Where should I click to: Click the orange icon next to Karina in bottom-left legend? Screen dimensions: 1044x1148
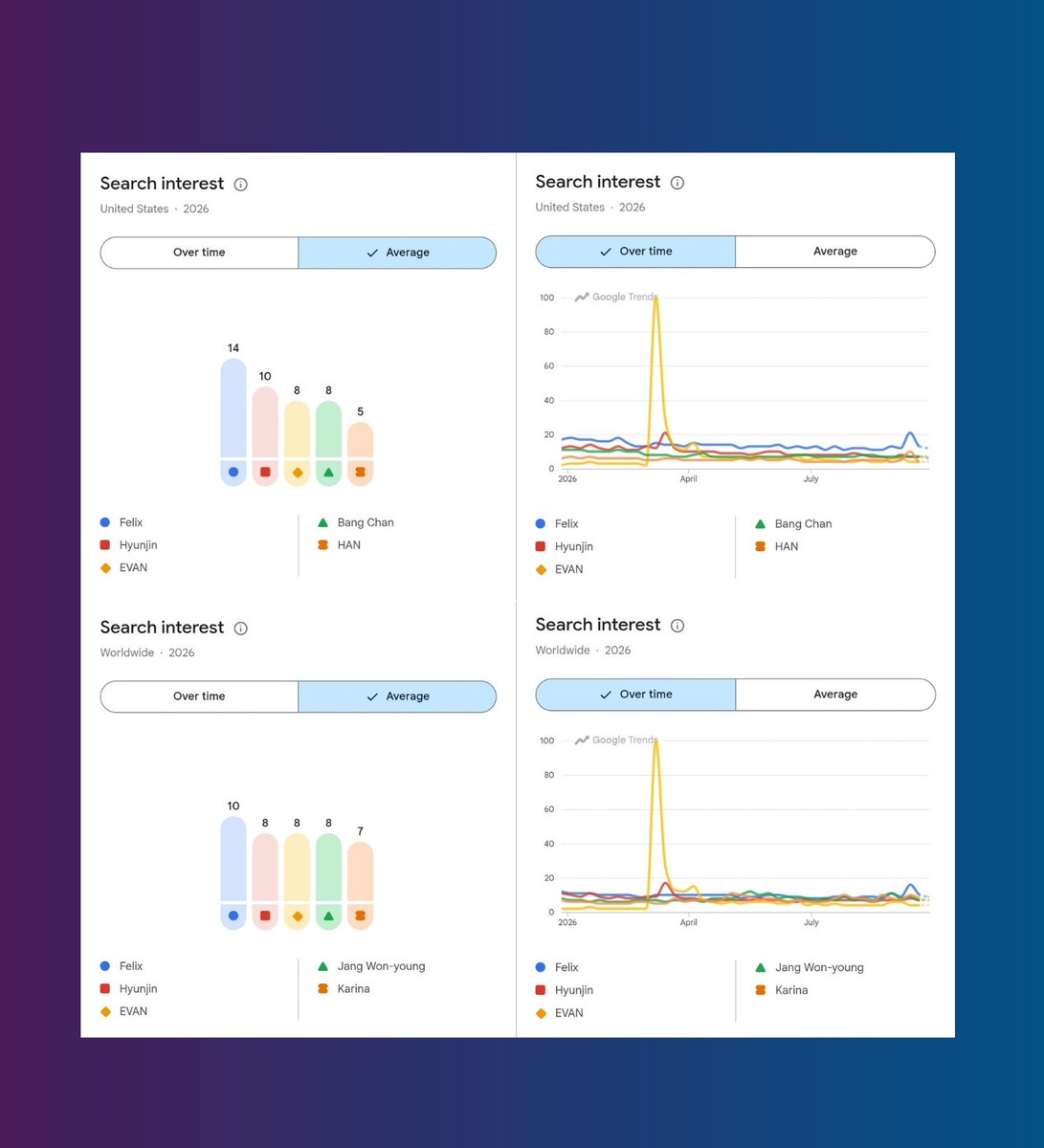(322, 989)
